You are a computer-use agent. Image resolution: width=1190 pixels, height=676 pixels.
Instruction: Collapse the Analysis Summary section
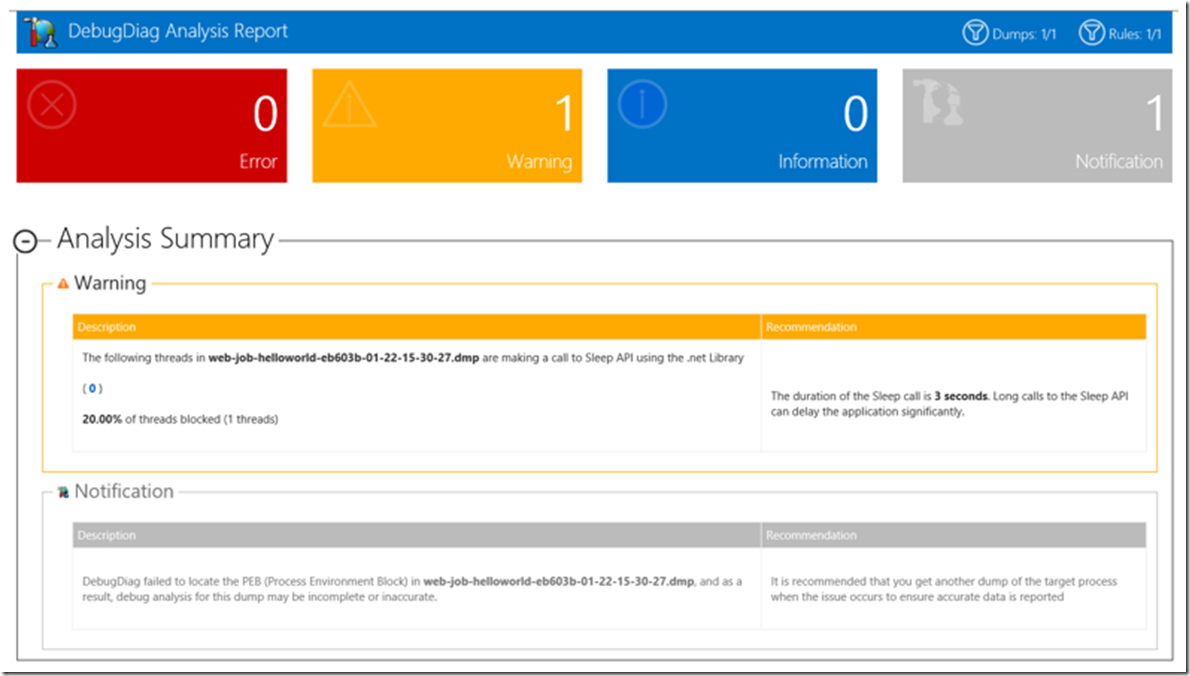(26, 241)
